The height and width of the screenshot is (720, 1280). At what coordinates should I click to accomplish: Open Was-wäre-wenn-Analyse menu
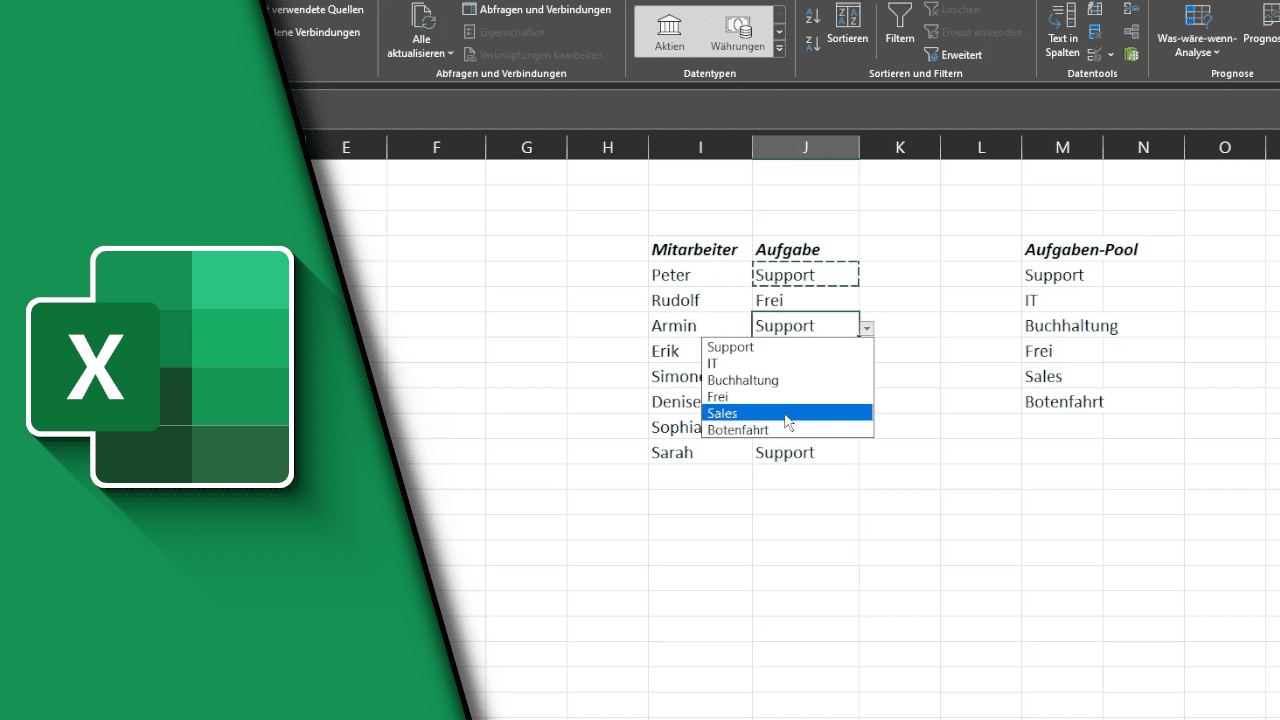pyautogui.click(x=1197, y=31)
